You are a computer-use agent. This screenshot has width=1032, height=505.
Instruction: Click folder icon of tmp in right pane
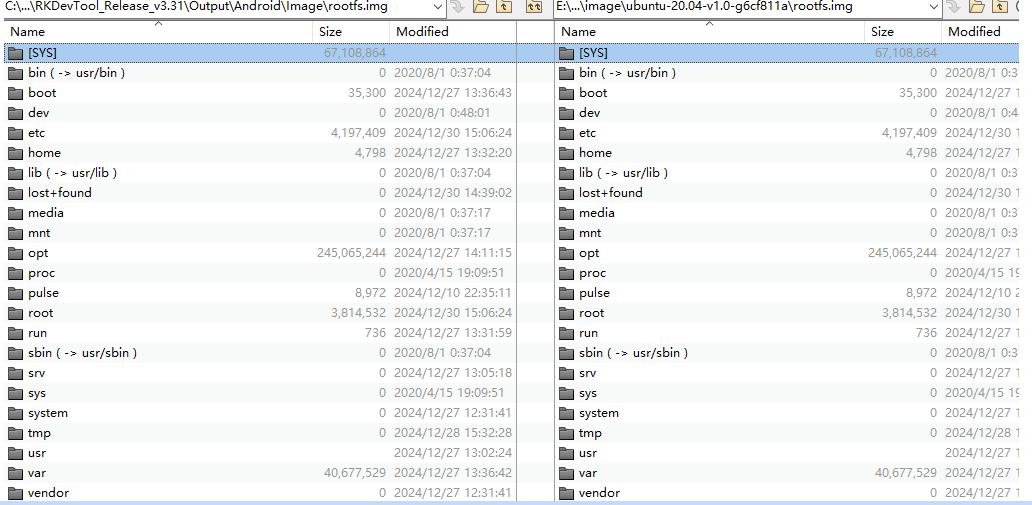pos(567,433)
